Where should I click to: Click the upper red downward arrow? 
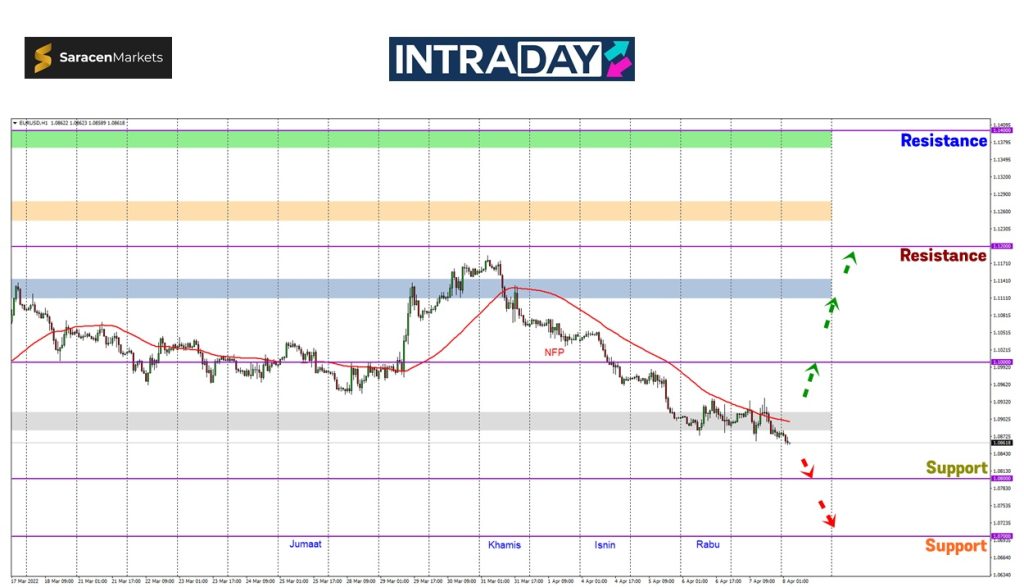807,468
